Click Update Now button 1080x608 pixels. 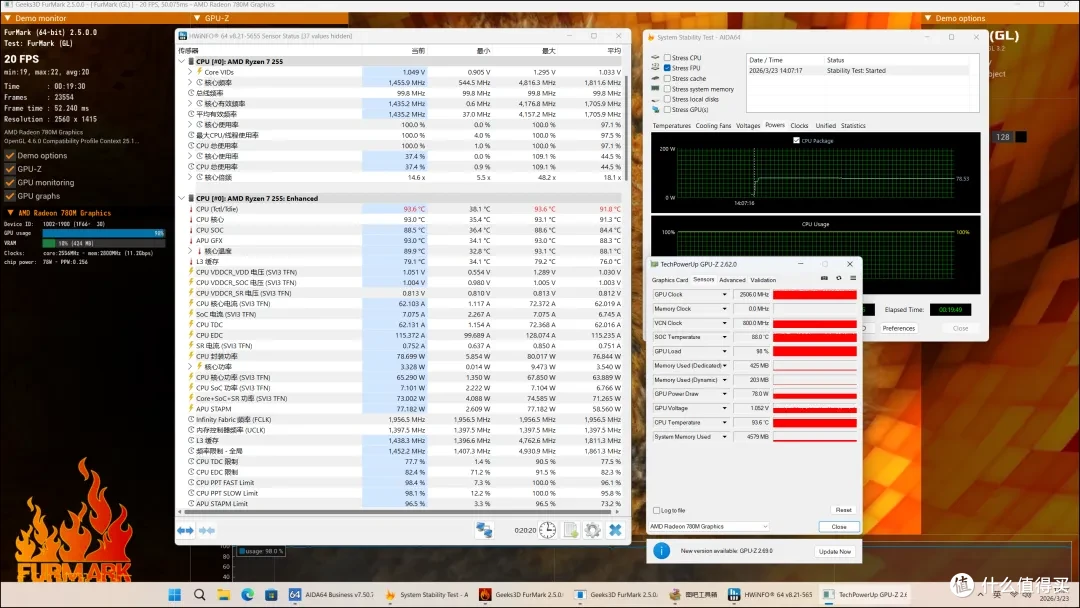pyautogui.click(x=835, y=552)
